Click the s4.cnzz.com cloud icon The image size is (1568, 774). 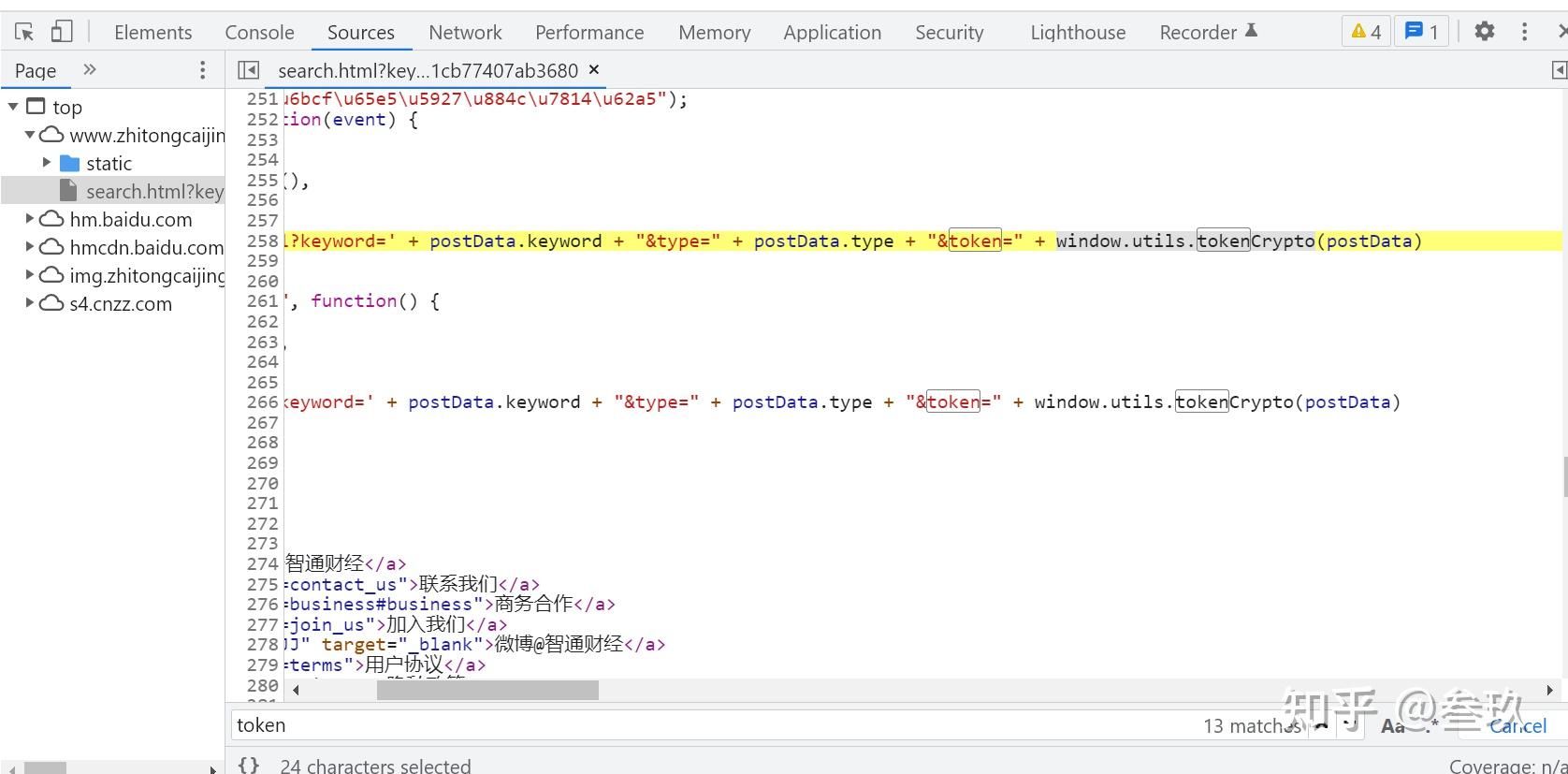(x=51, y=303)
